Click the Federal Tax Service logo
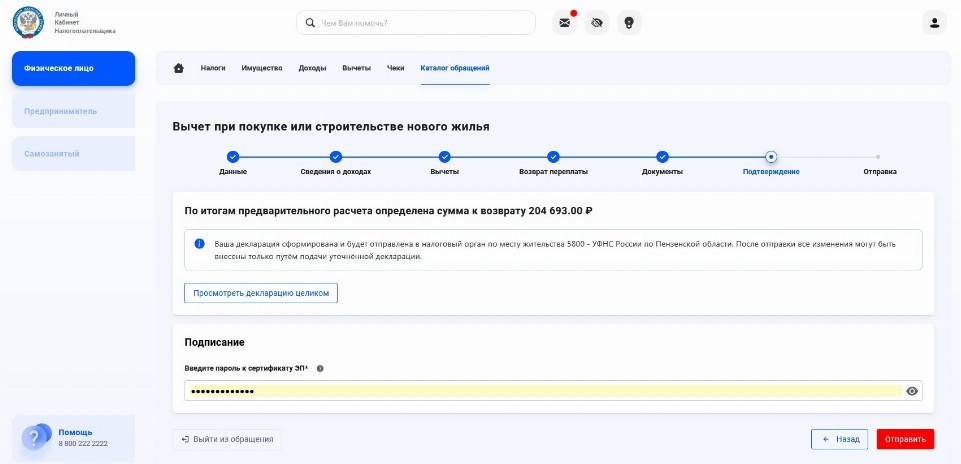The height and width of the screenshot is (464, 961). point(27,22)
